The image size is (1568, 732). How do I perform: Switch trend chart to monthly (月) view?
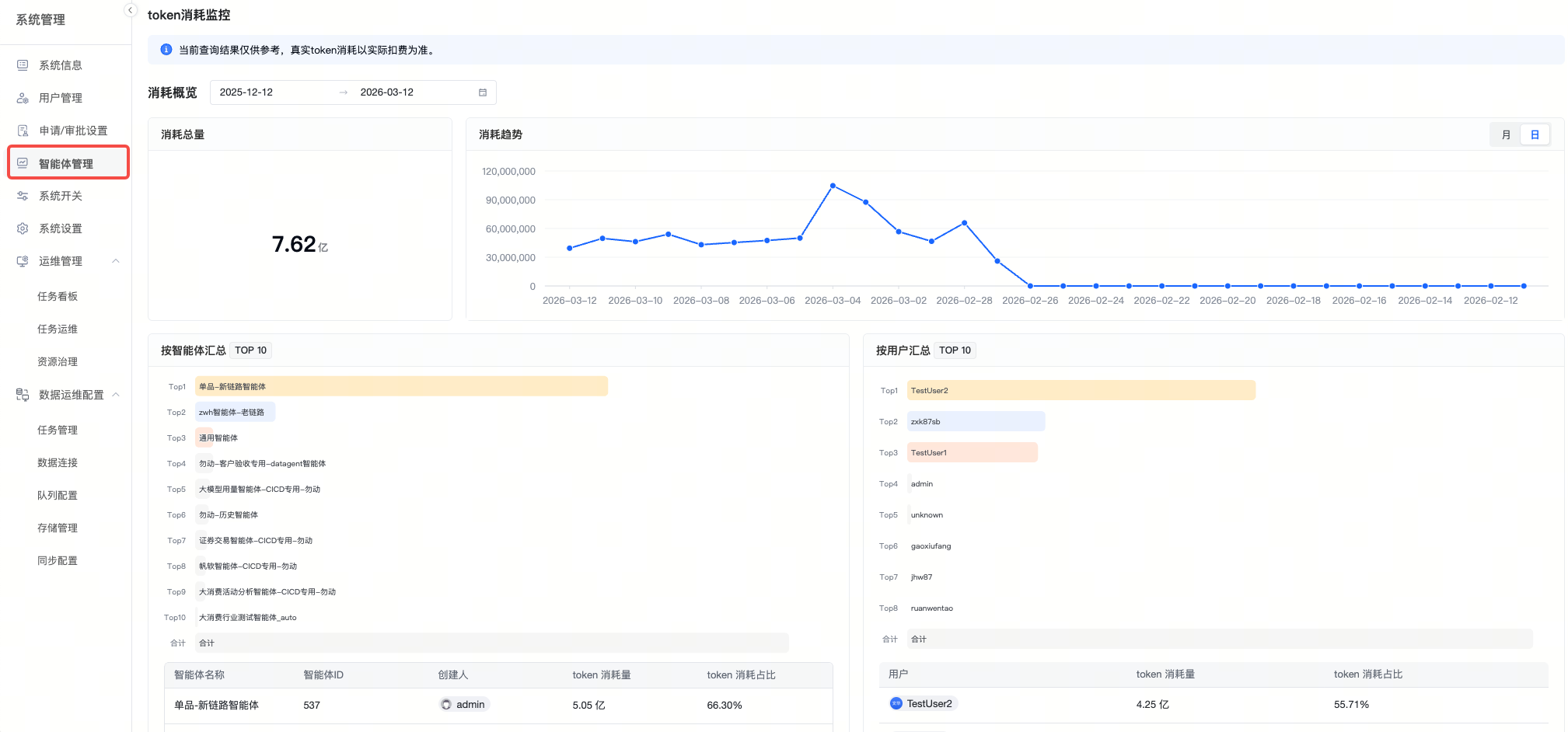click(x=1506, y=134)
